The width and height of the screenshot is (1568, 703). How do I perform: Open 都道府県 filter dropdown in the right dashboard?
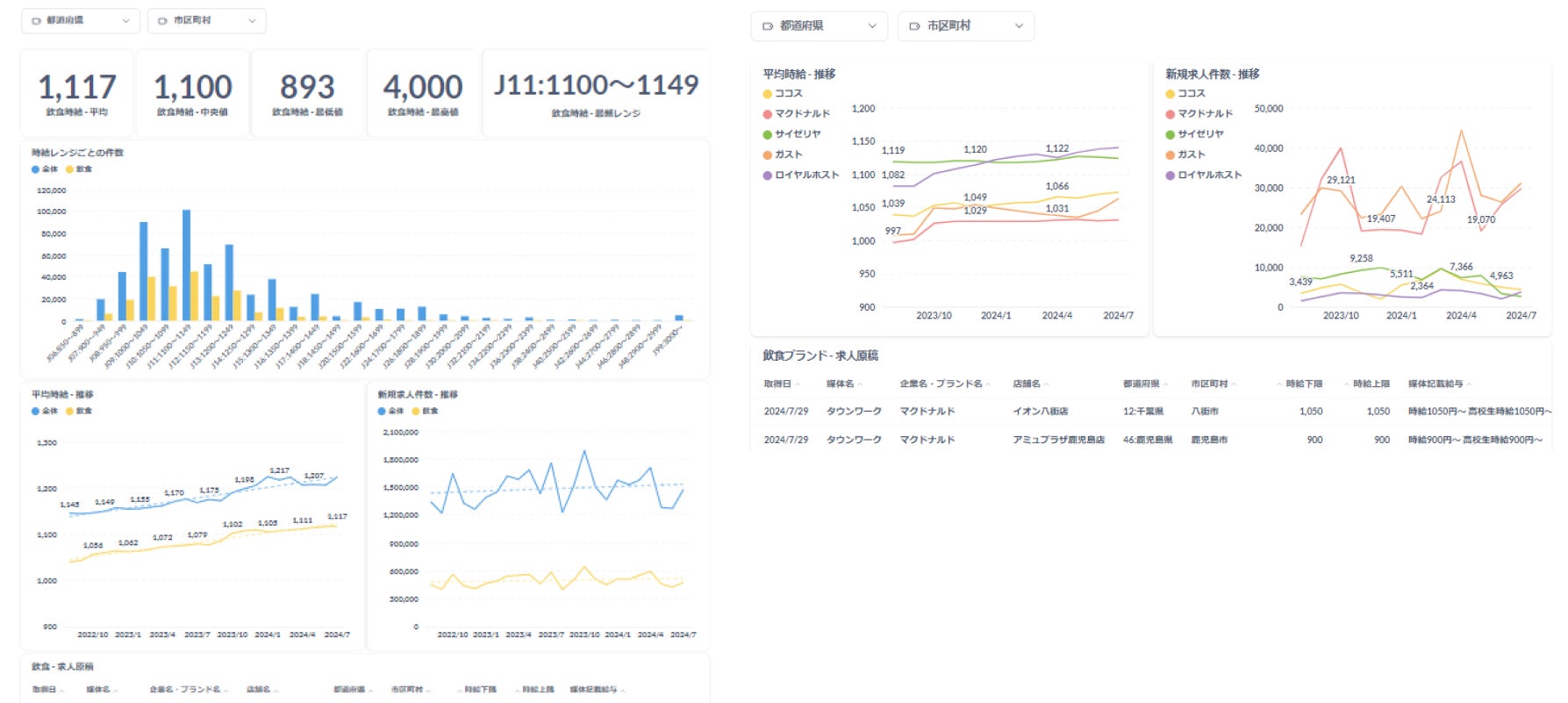point(820,26)
